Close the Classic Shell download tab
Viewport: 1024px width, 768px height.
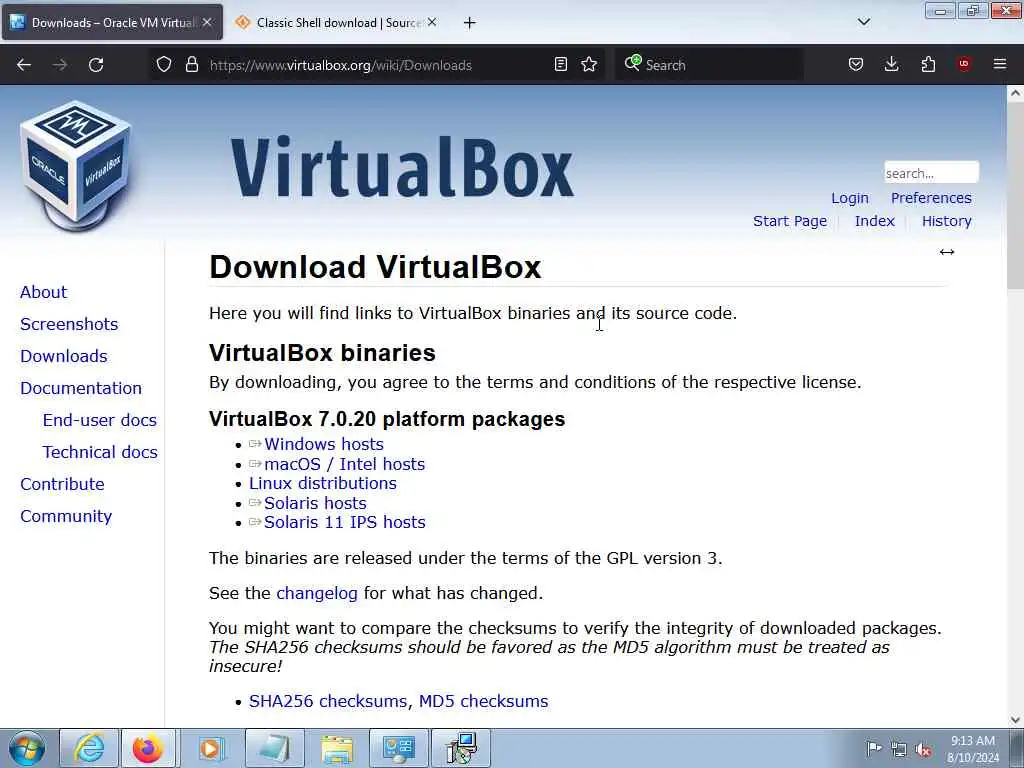(x=432, y=22)
